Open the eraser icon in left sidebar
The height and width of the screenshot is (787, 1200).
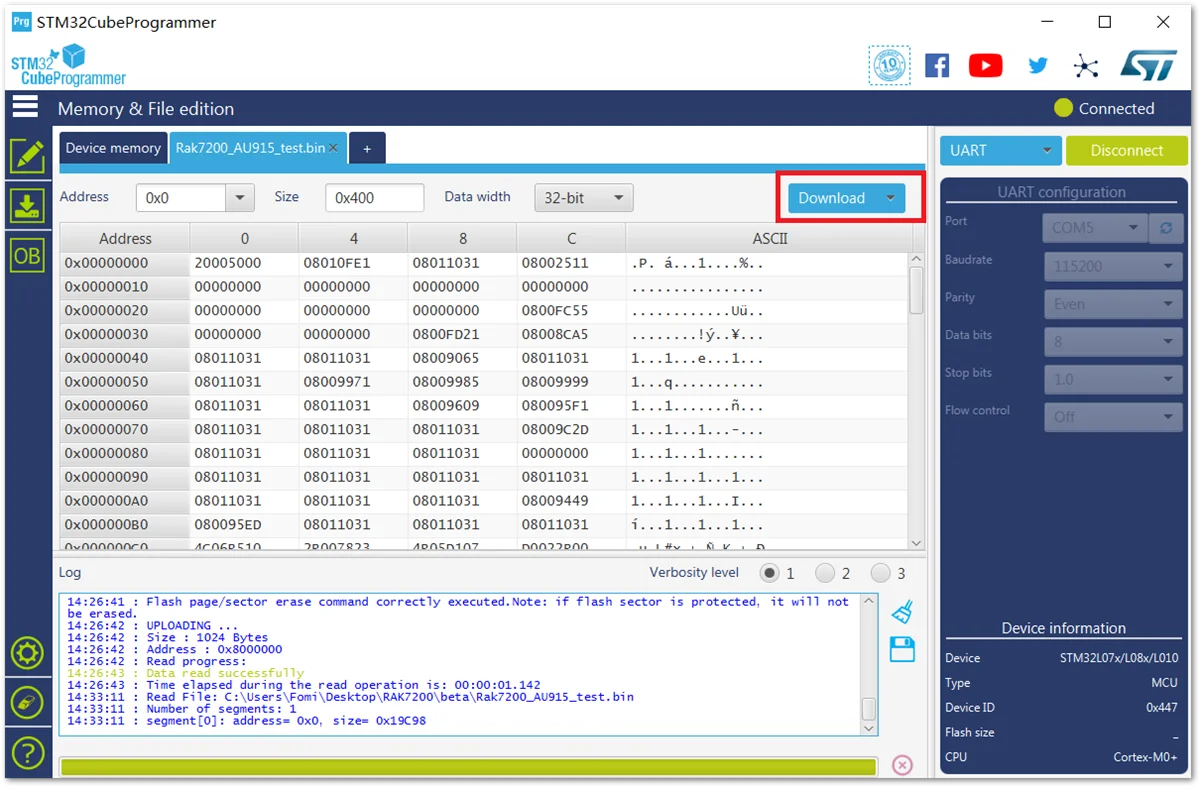point(27,702)
